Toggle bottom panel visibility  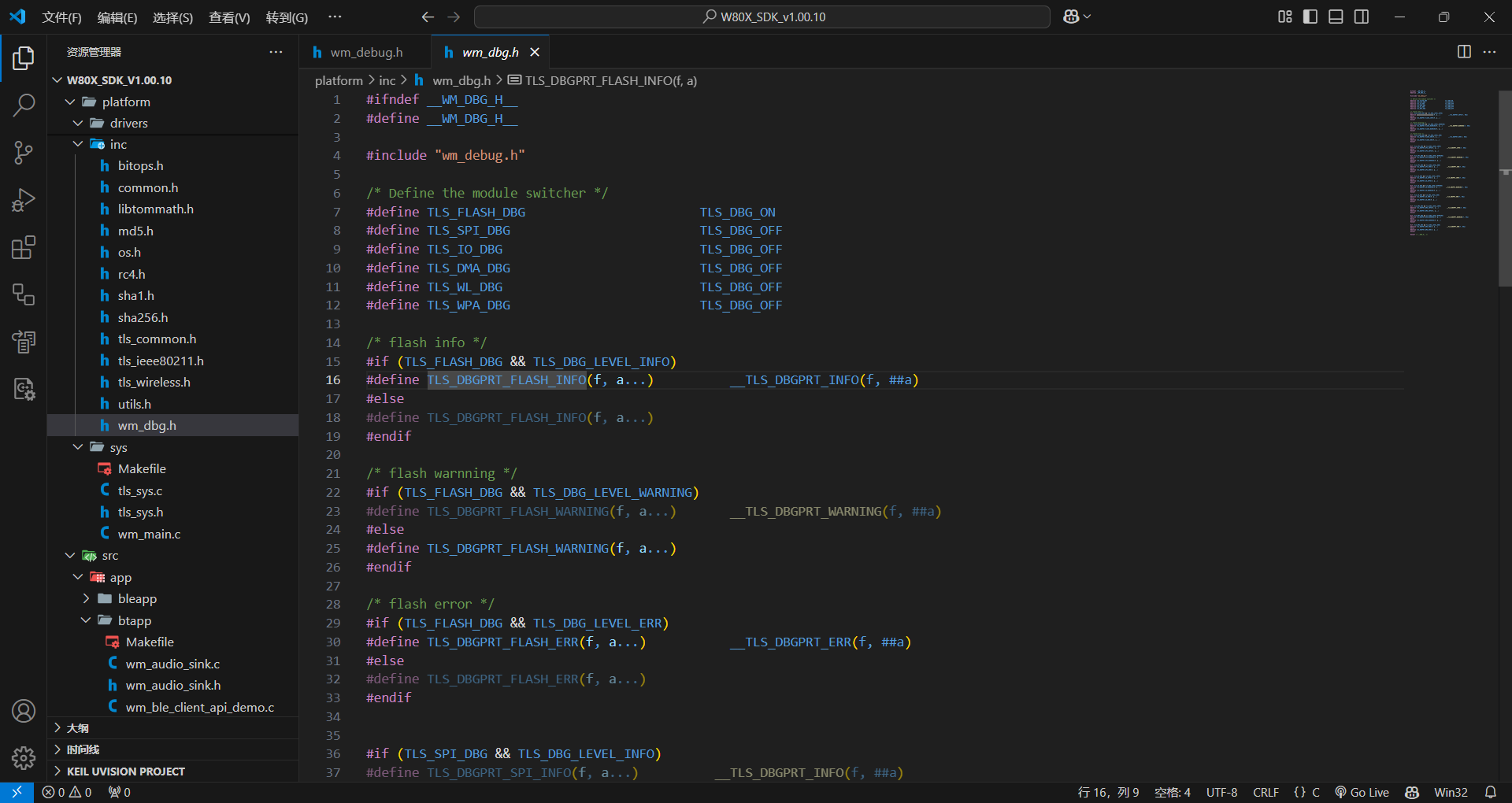[x=1336, y=17]
